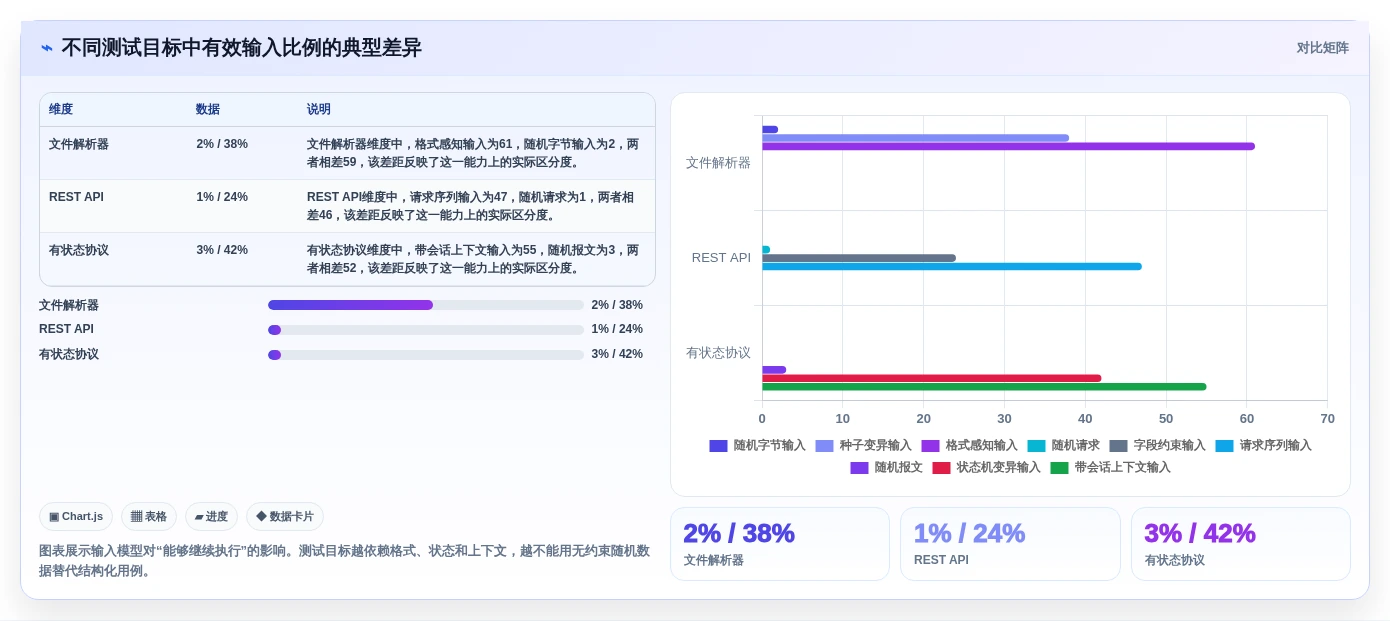Image resolution: width=1390 pixels, height=621 pixels.
Task: Click the 有状态协议 progress bar
Action: point(426,355)
